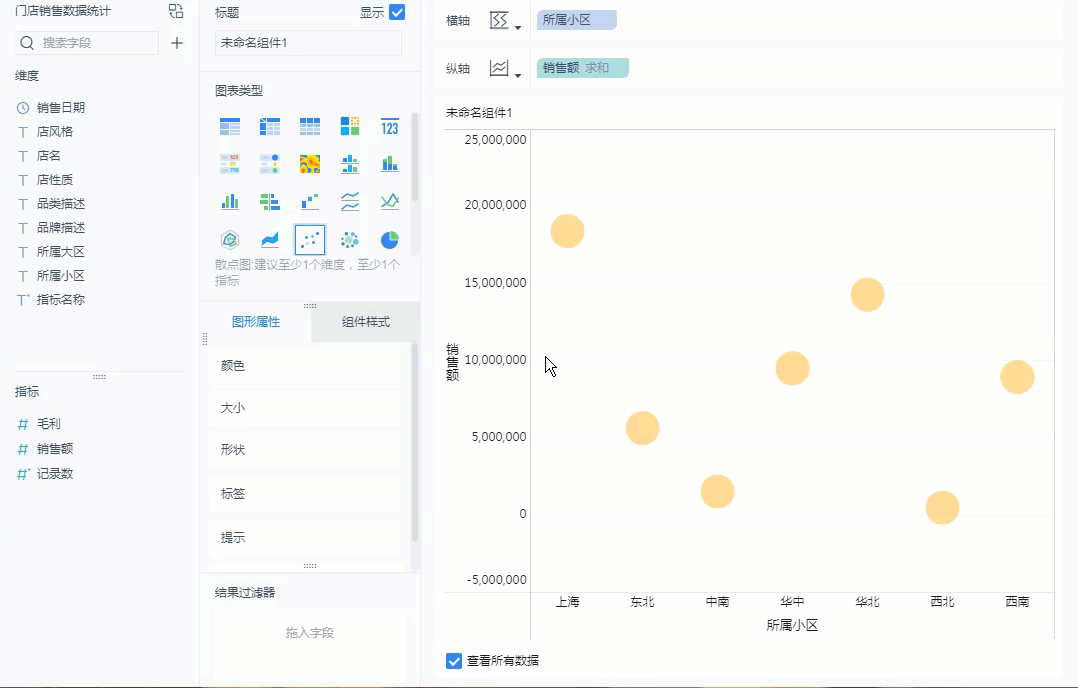Select the dot table chart icon
The width and height of the screenshot is (1078, 688).
point(270,164)
